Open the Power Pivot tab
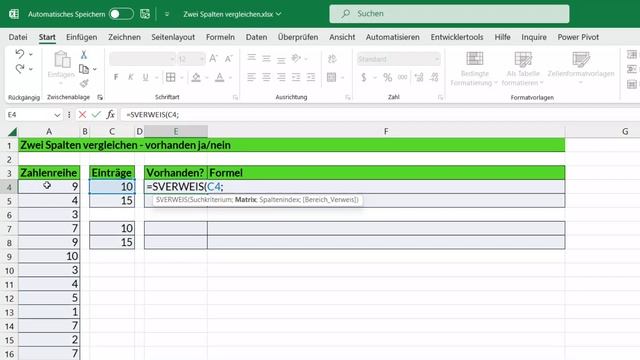This screenshot has width=640, height=360. [x=578, y=37]
